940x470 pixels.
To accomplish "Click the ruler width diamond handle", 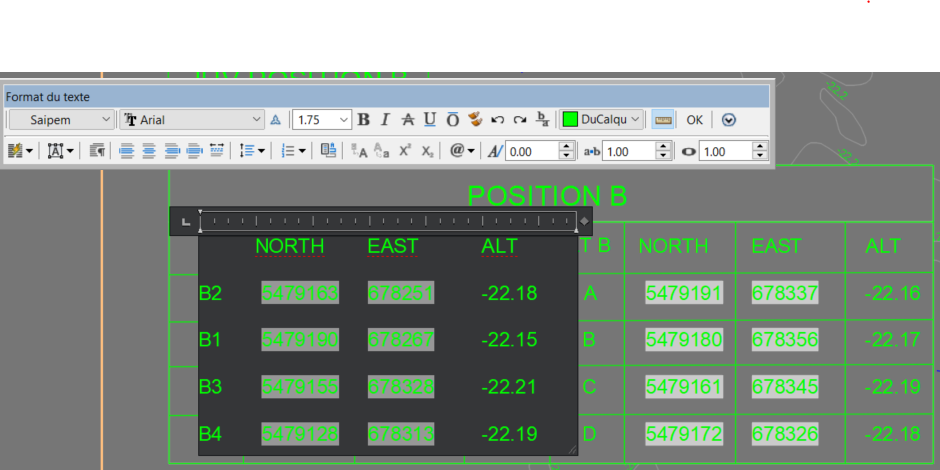I will coord(585,221).
